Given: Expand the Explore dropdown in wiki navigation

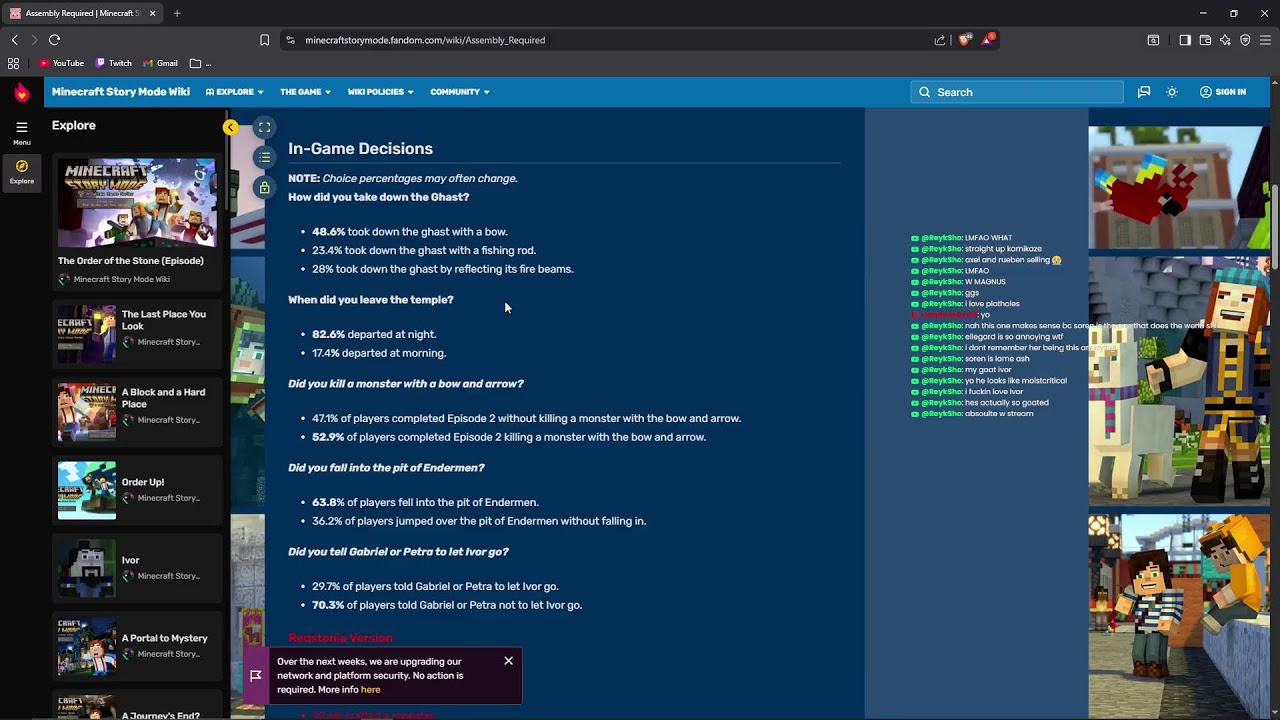Looking at the screenshot, I should tap(235, 92).
